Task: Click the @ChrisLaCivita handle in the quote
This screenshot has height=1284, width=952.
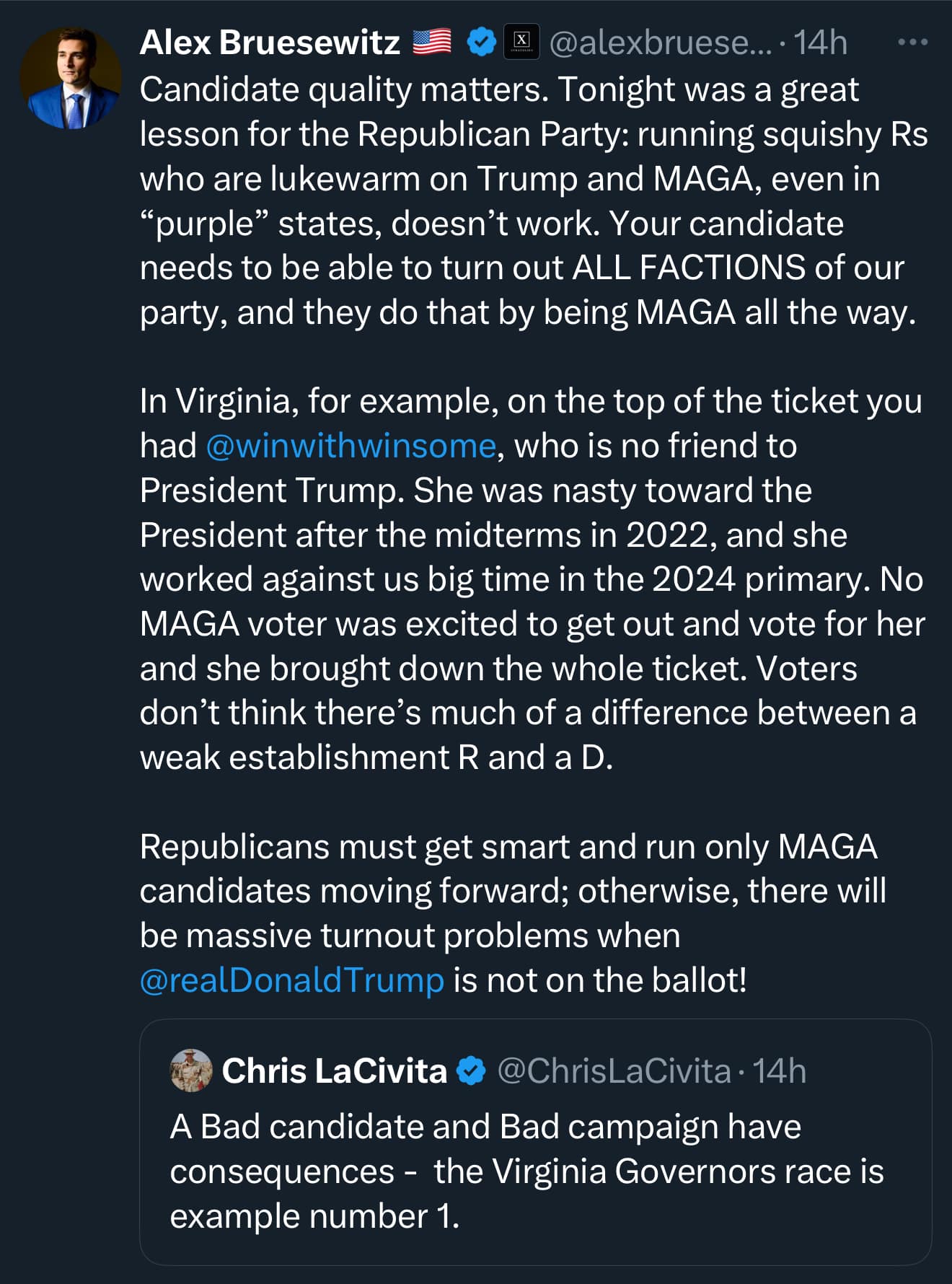Action: click(x=614, y=1070)
